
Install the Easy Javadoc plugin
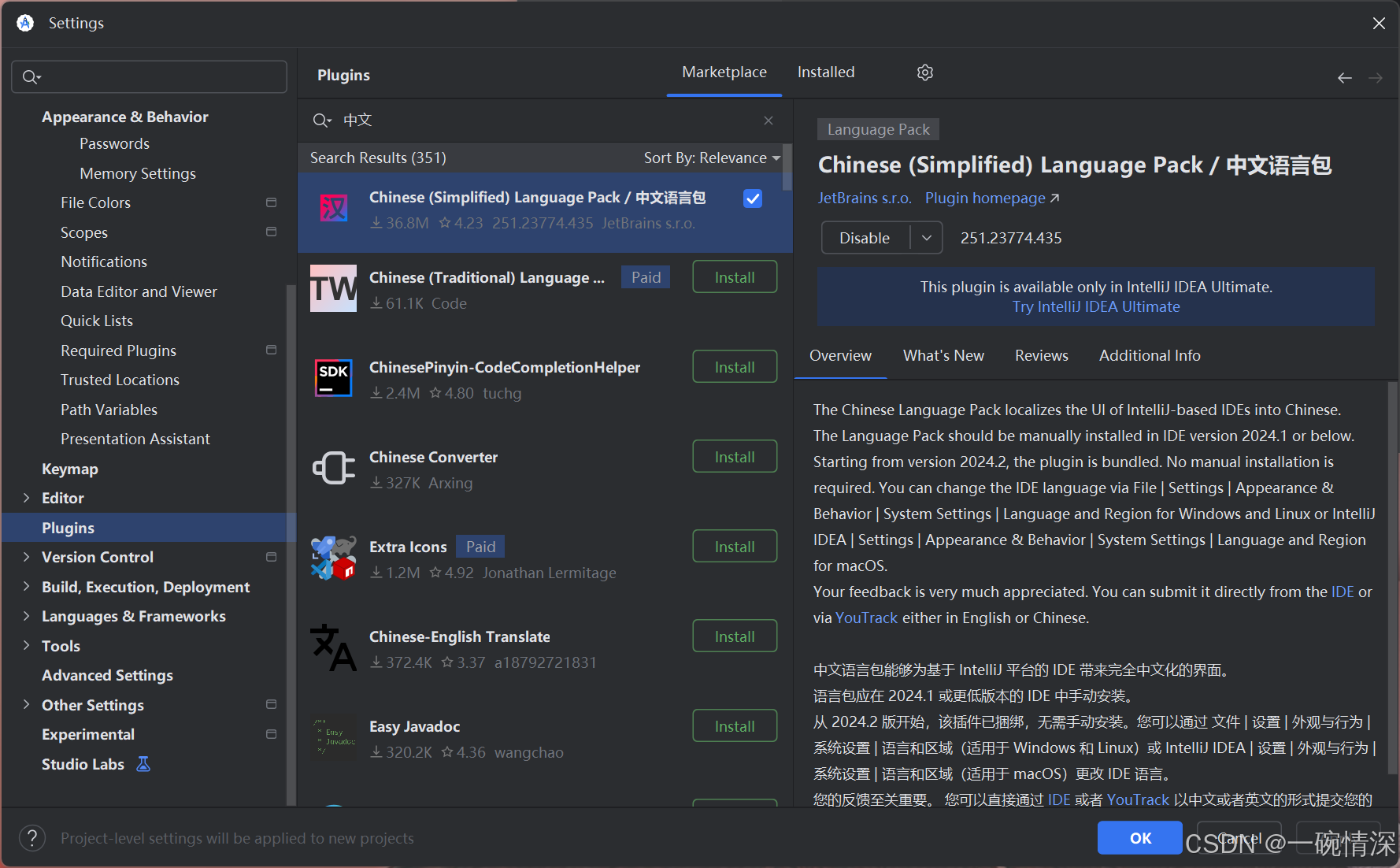[x=735, y=726]
